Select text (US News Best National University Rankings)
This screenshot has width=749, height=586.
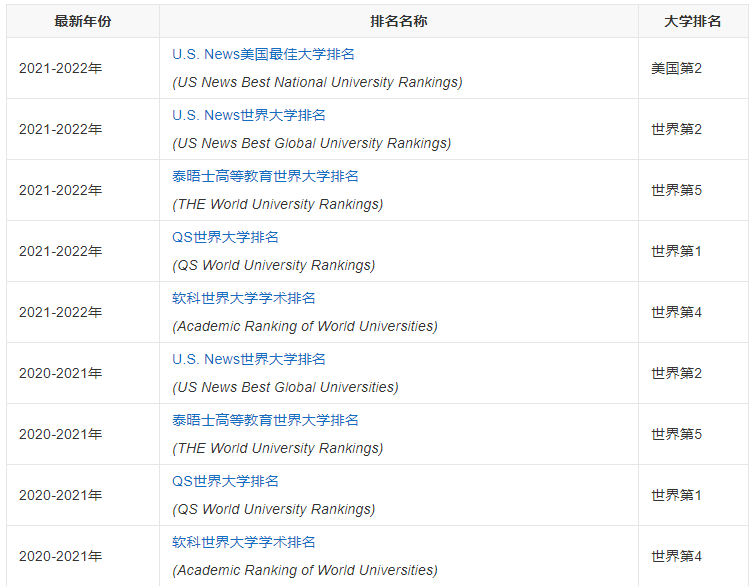[317, 82]
